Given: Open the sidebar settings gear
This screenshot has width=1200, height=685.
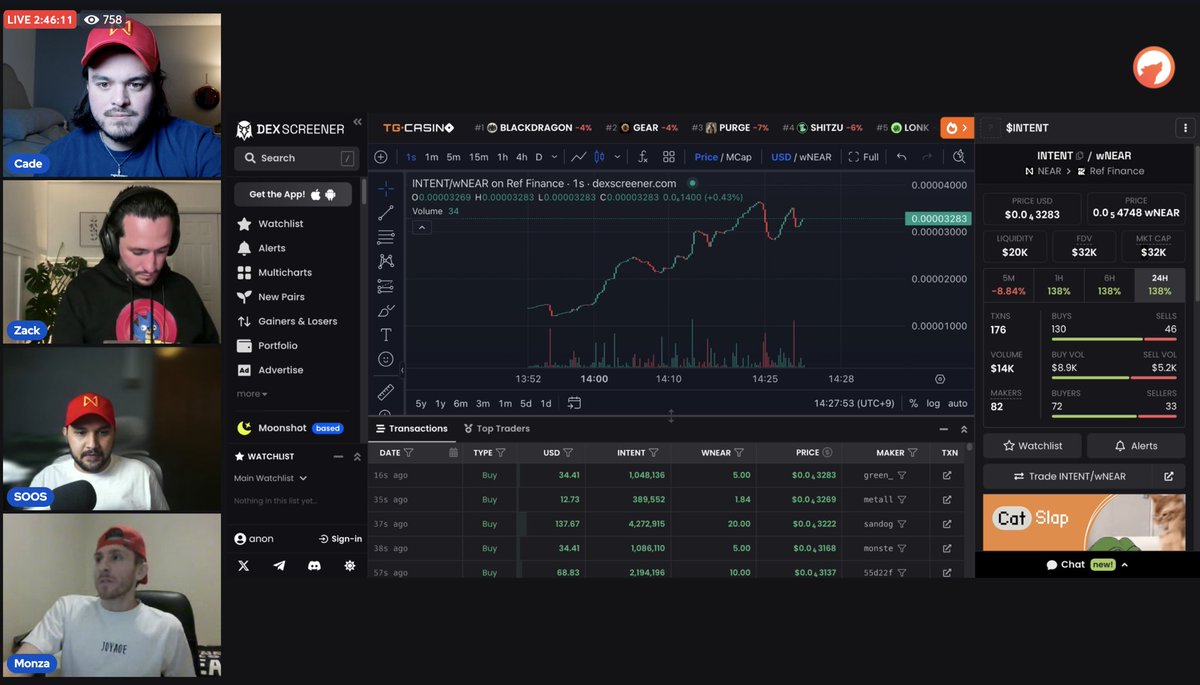Looking at the screenshot, I should (349, 566).
